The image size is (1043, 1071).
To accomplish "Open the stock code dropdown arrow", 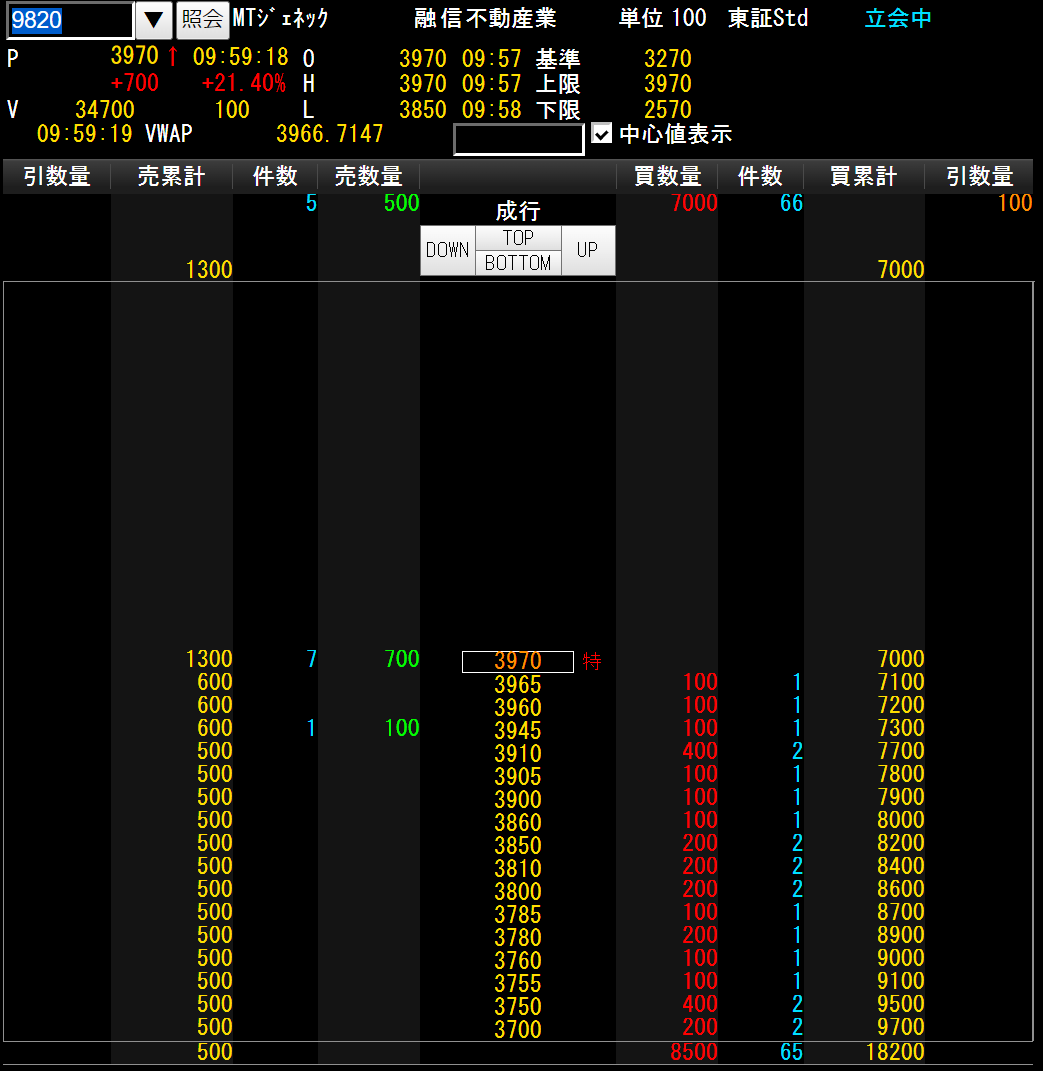I will 154,20.
